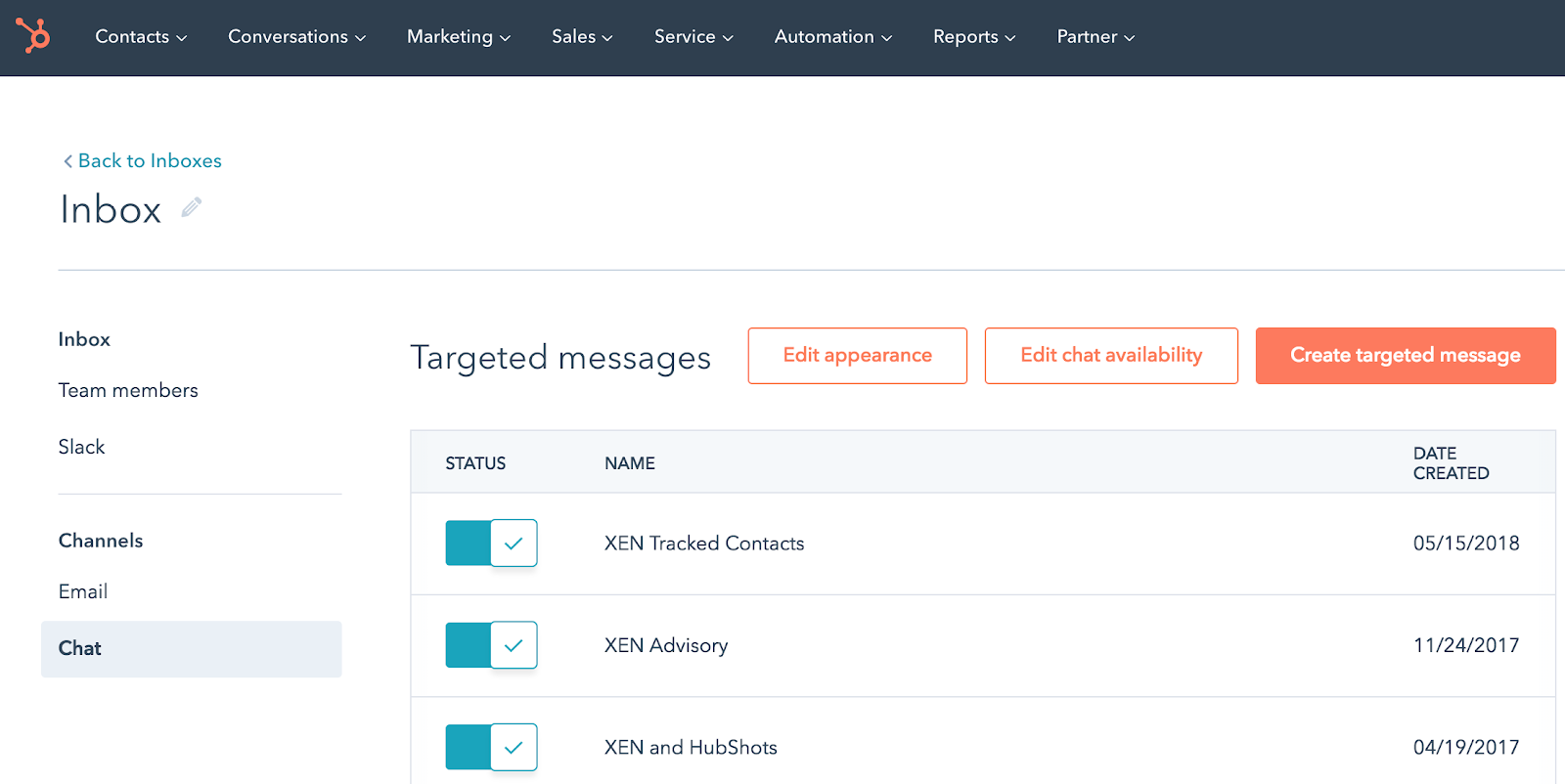
Task: Click the Edit appearance button
Action: click(858, 356)
